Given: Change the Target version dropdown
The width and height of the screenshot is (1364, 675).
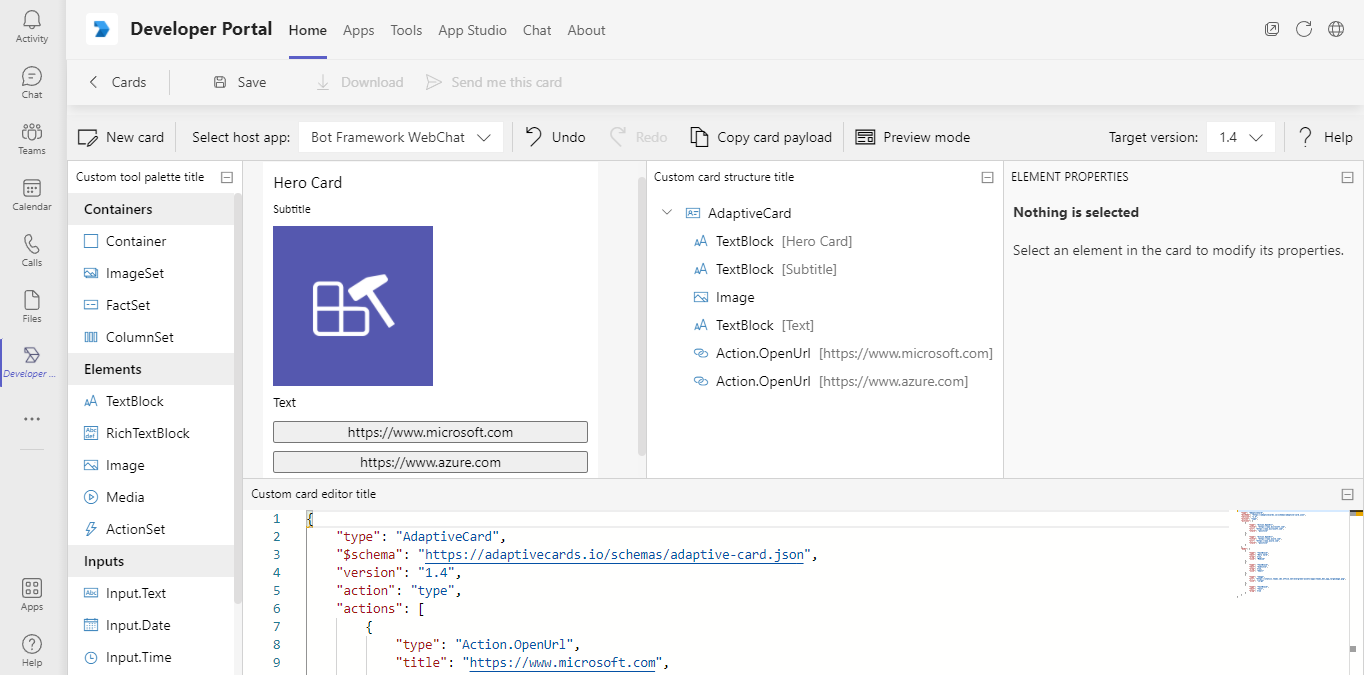Looking at the screenshot, I should (1240, 136).
